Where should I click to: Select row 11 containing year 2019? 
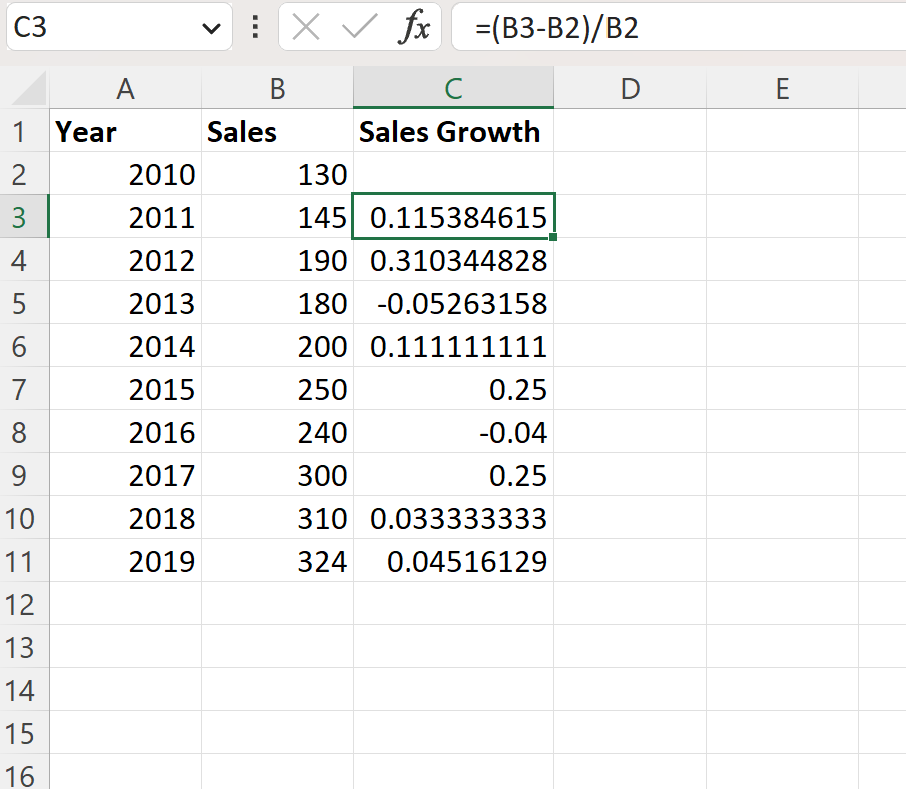coord(24,562)
